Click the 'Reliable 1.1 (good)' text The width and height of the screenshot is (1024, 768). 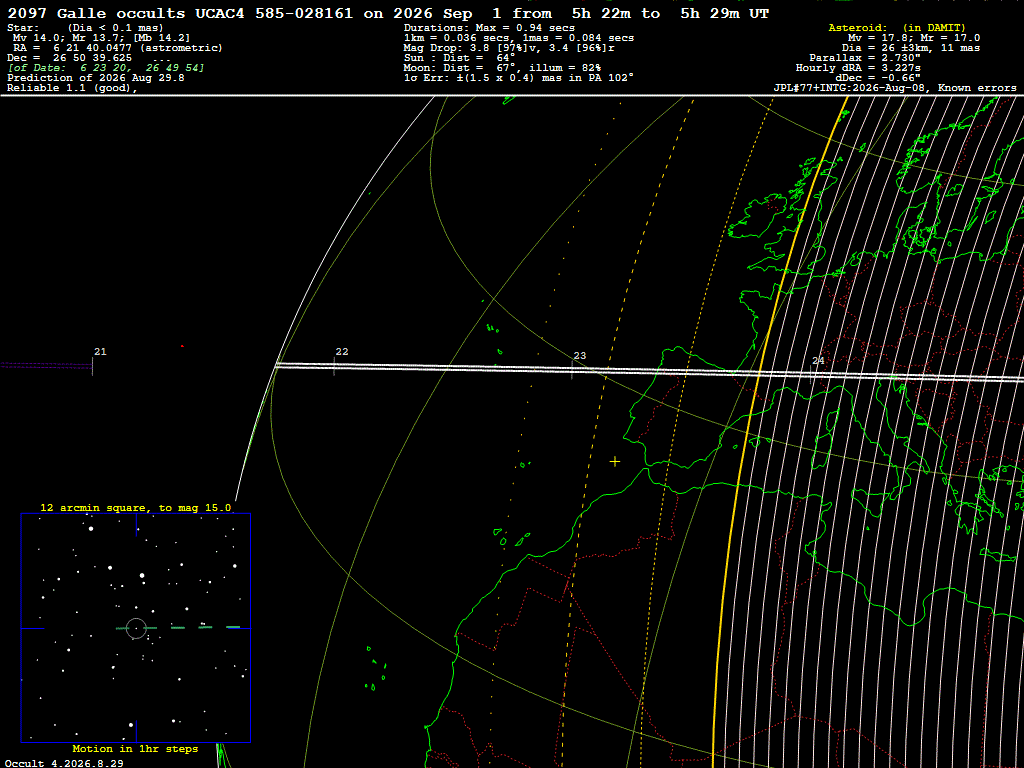[72, 88]
